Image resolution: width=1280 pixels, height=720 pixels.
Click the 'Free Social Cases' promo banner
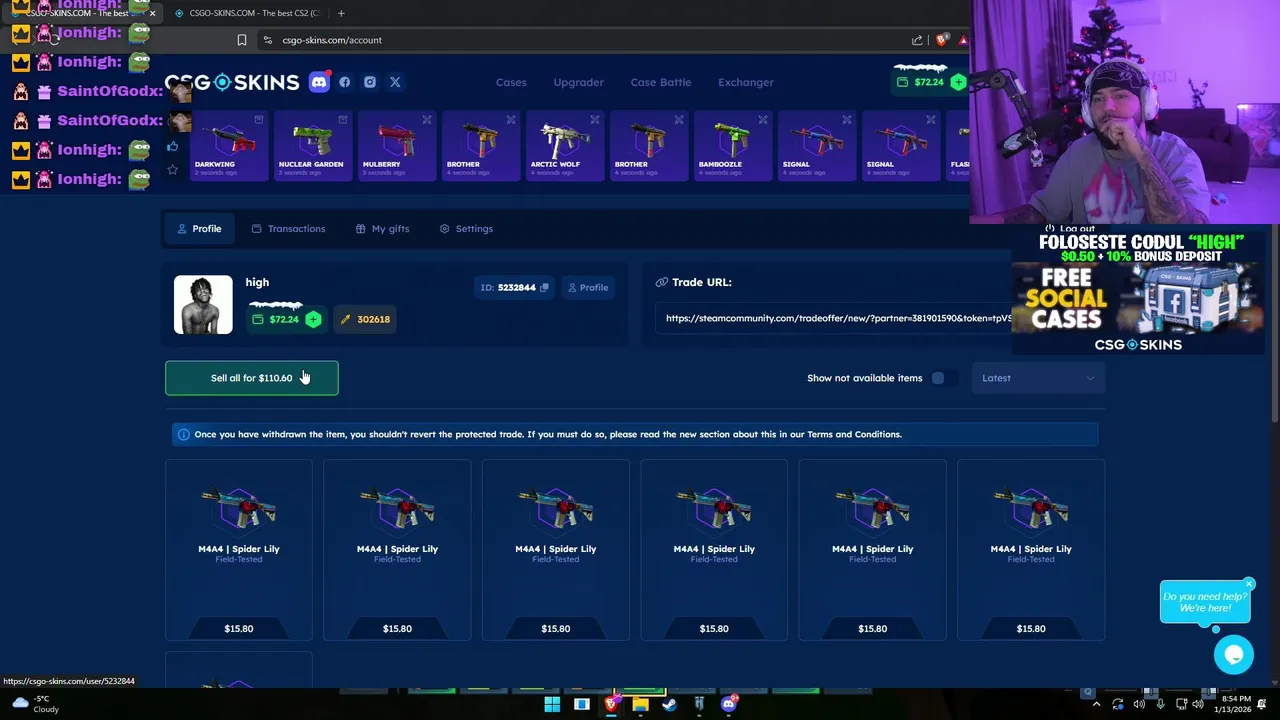click(x=1139, y=293)
